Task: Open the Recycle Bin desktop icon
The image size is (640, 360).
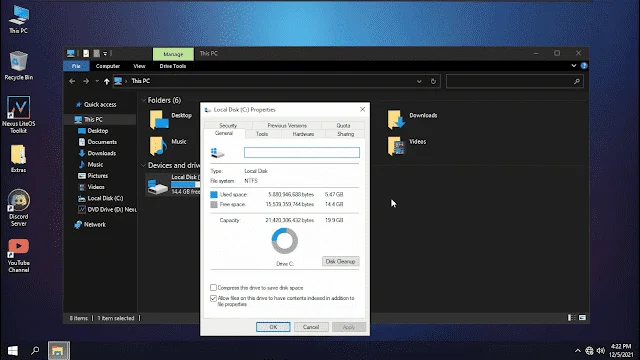Action: 18,65
